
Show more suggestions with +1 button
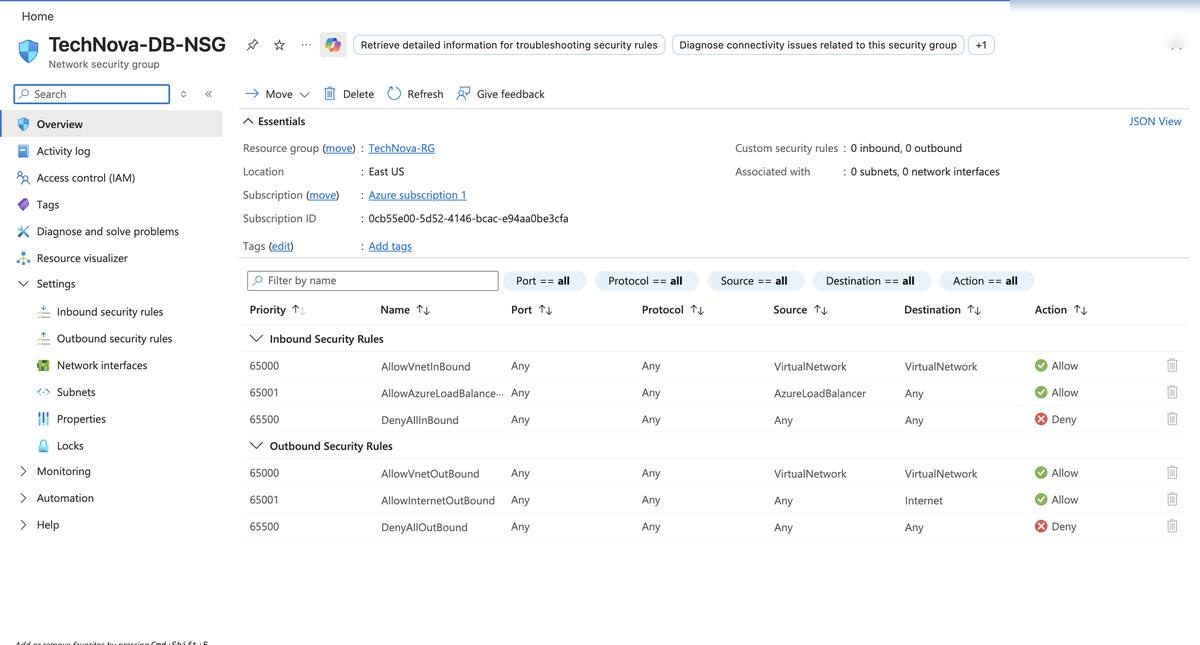(x=981, y=45)
